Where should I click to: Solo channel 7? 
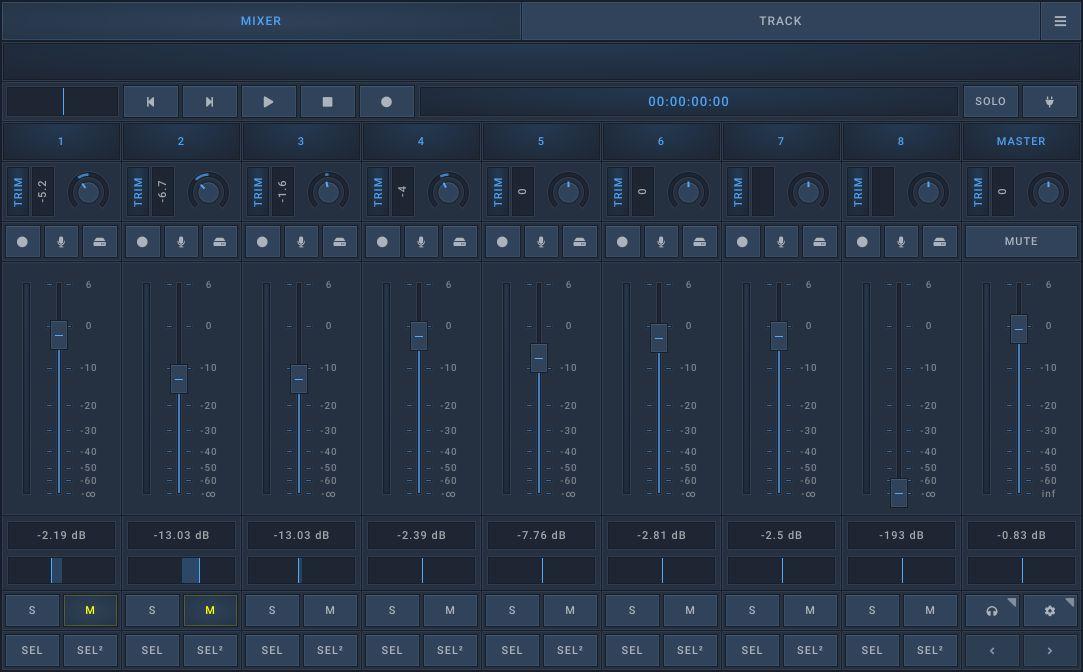pos(752,611)
